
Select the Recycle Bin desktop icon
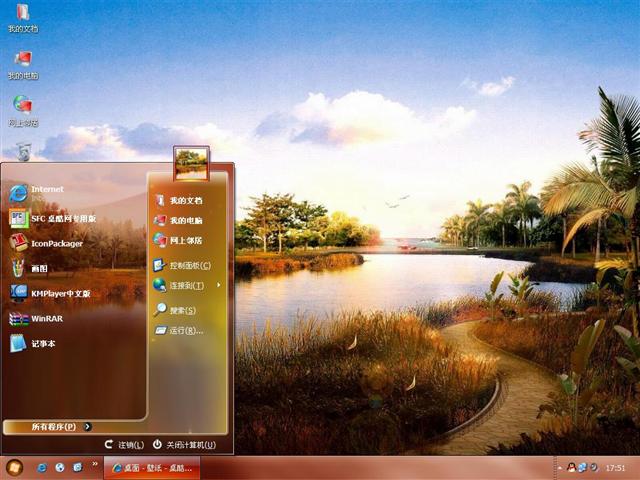[24, 151]
